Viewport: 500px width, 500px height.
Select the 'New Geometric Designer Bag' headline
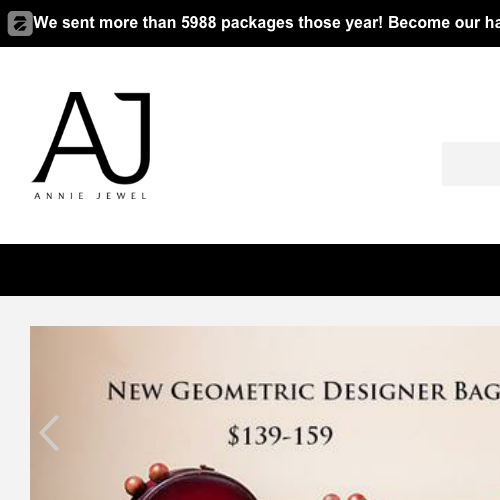(x=303, y=391)
